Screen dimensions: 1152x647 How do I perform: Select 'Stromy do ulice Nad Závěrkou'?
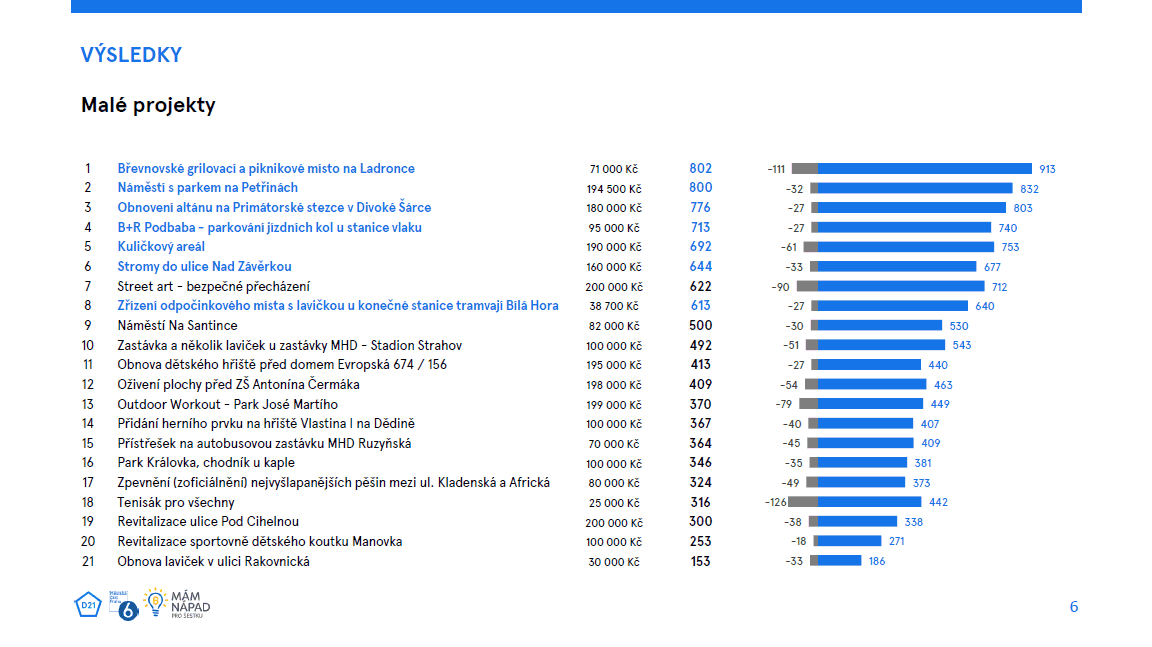(204, 267)
